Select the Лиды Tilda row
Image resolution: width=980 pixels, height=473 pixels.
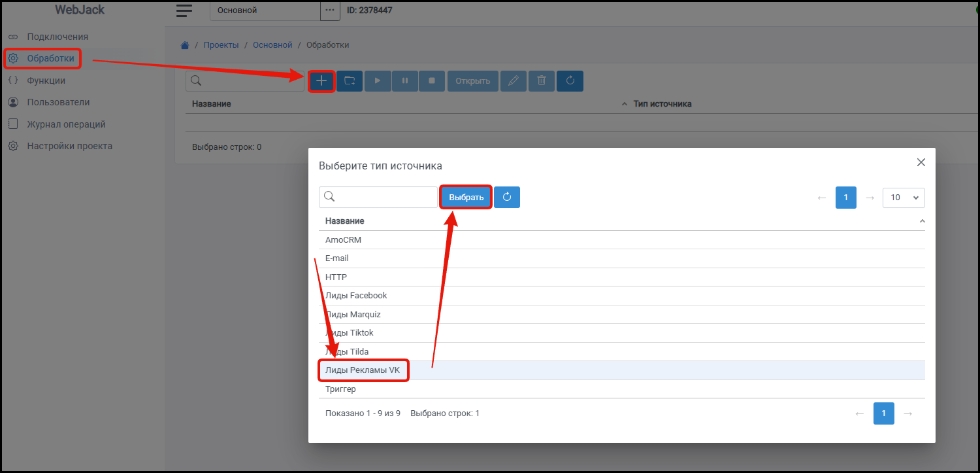pos(622,352)
